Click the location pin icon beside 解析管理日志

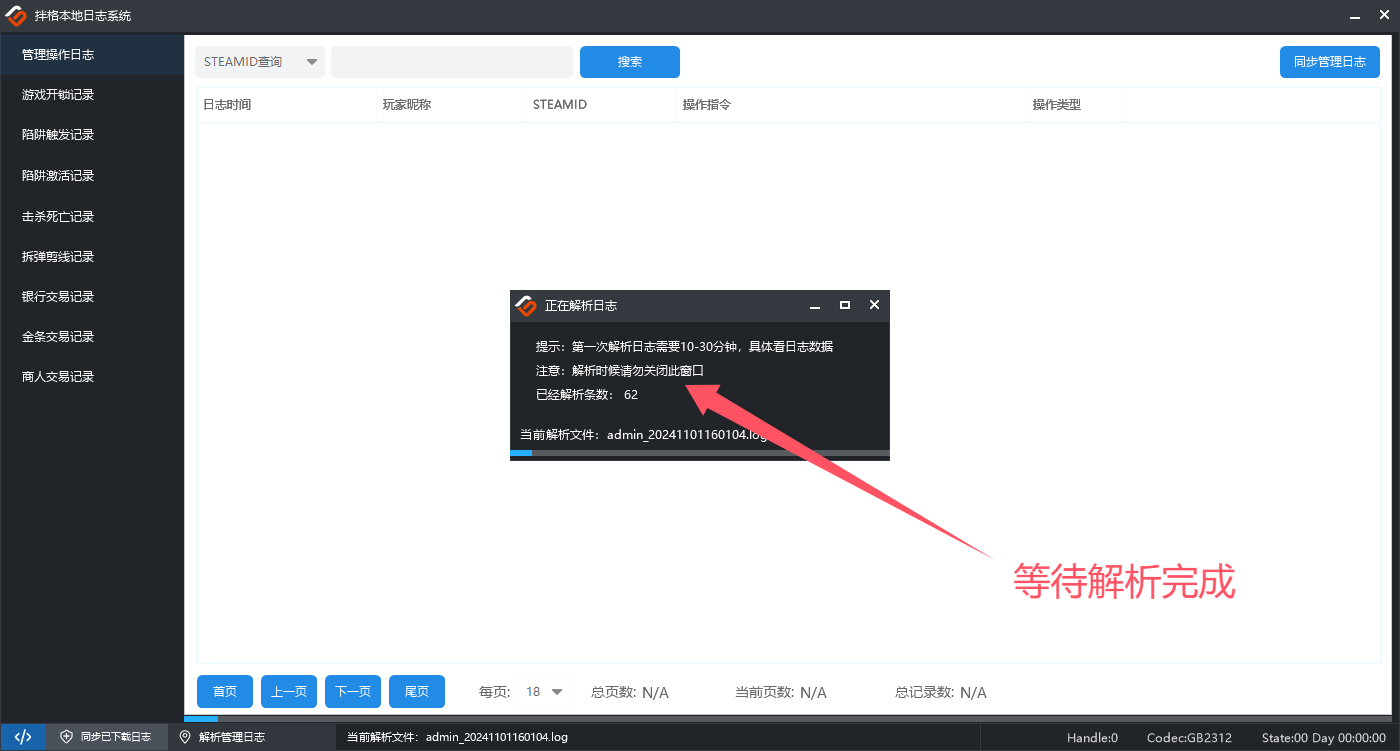185,736
